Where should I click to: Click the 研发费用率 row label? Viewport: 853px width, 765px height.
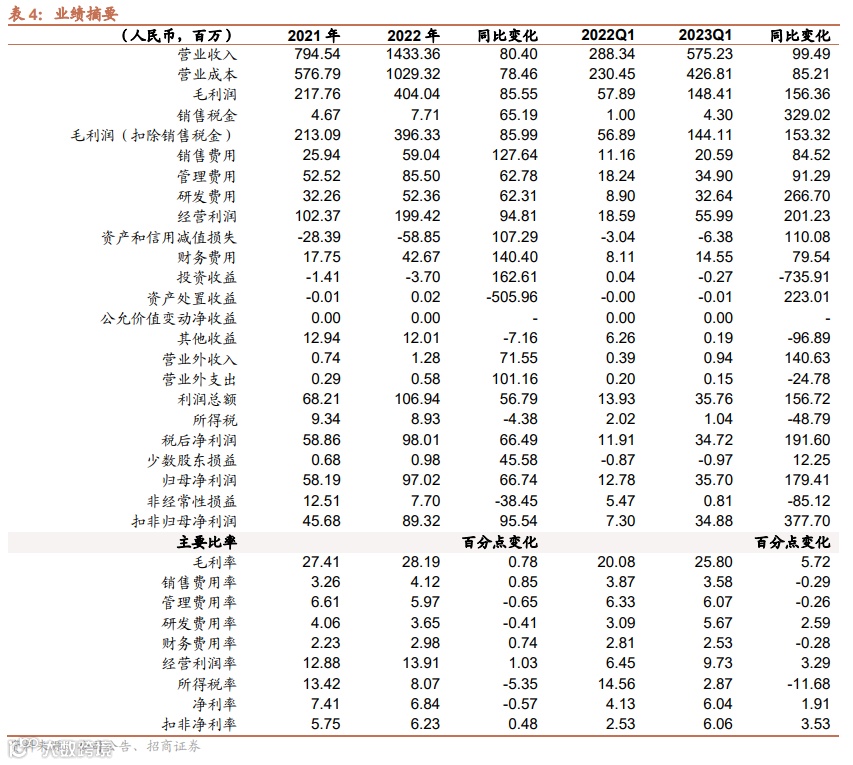pyautogui.click(x=199, y=624)
